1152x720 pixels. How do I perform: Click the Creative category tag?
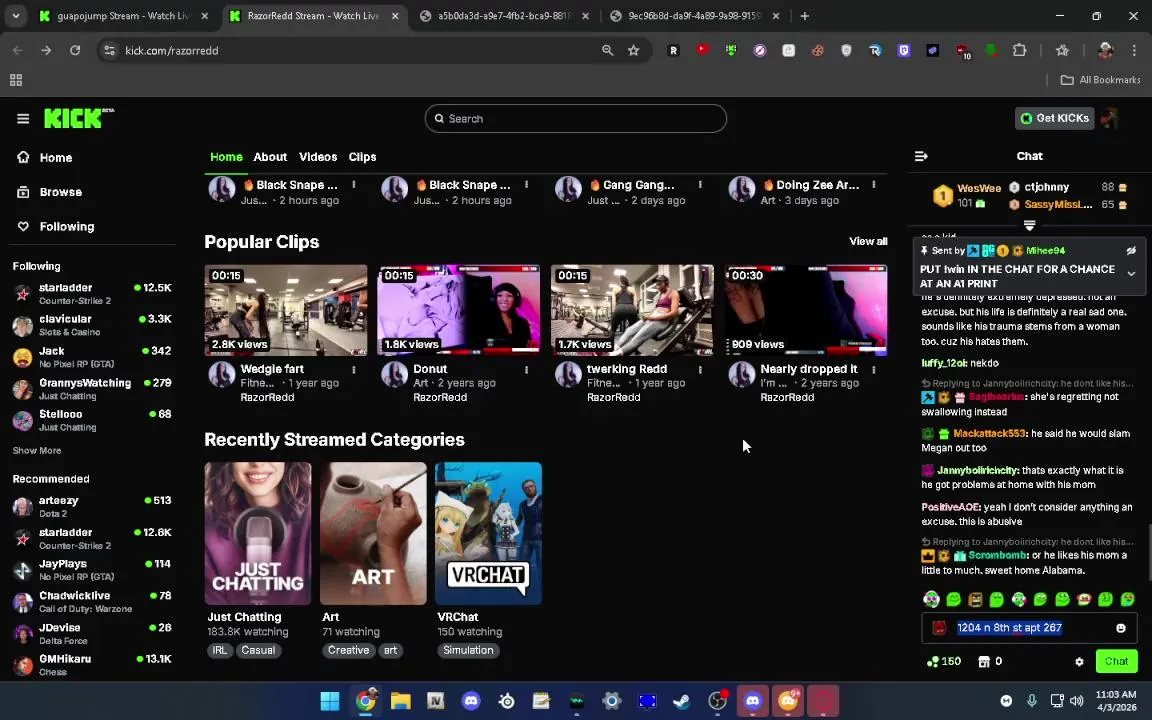348,650
